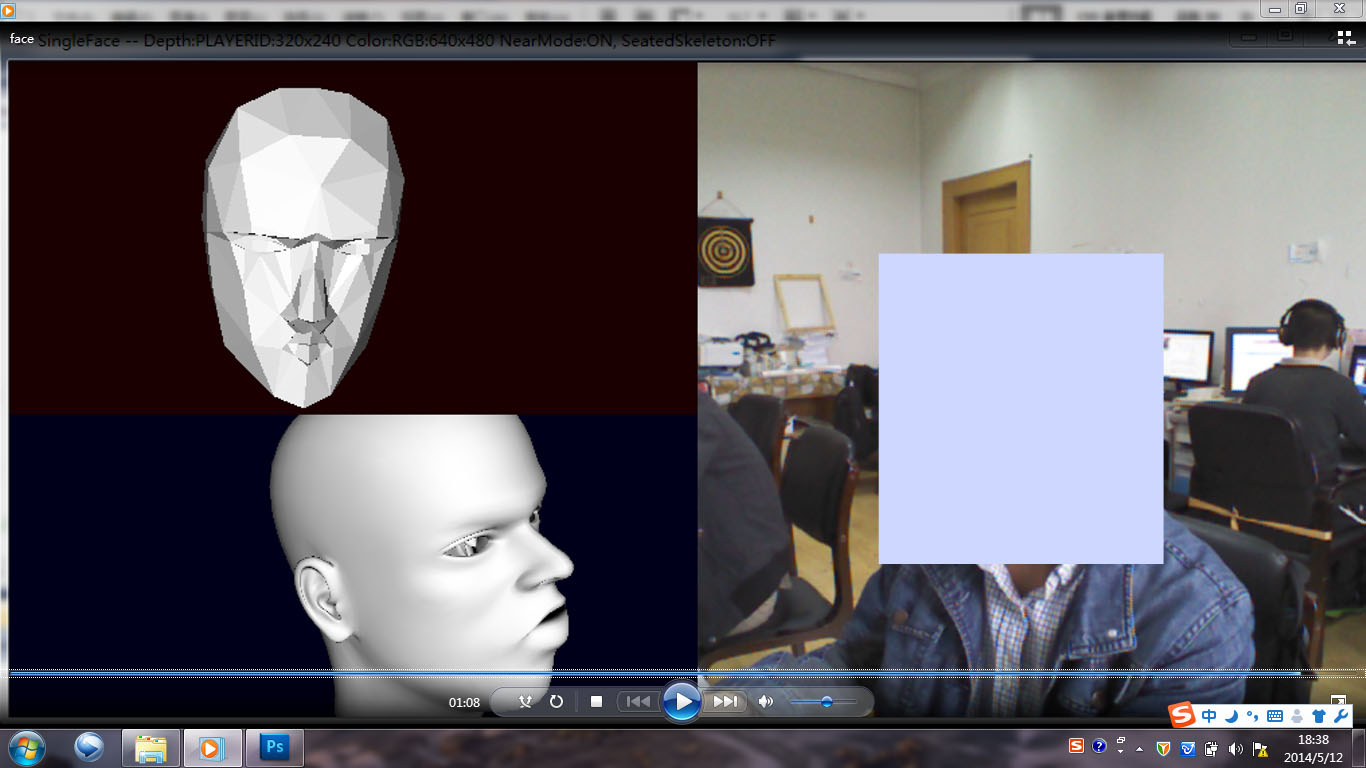Show hidden tray icons arrow
Viewport: 1366px width, 768px height.
pyautogui.click(x=1140, y=748)
